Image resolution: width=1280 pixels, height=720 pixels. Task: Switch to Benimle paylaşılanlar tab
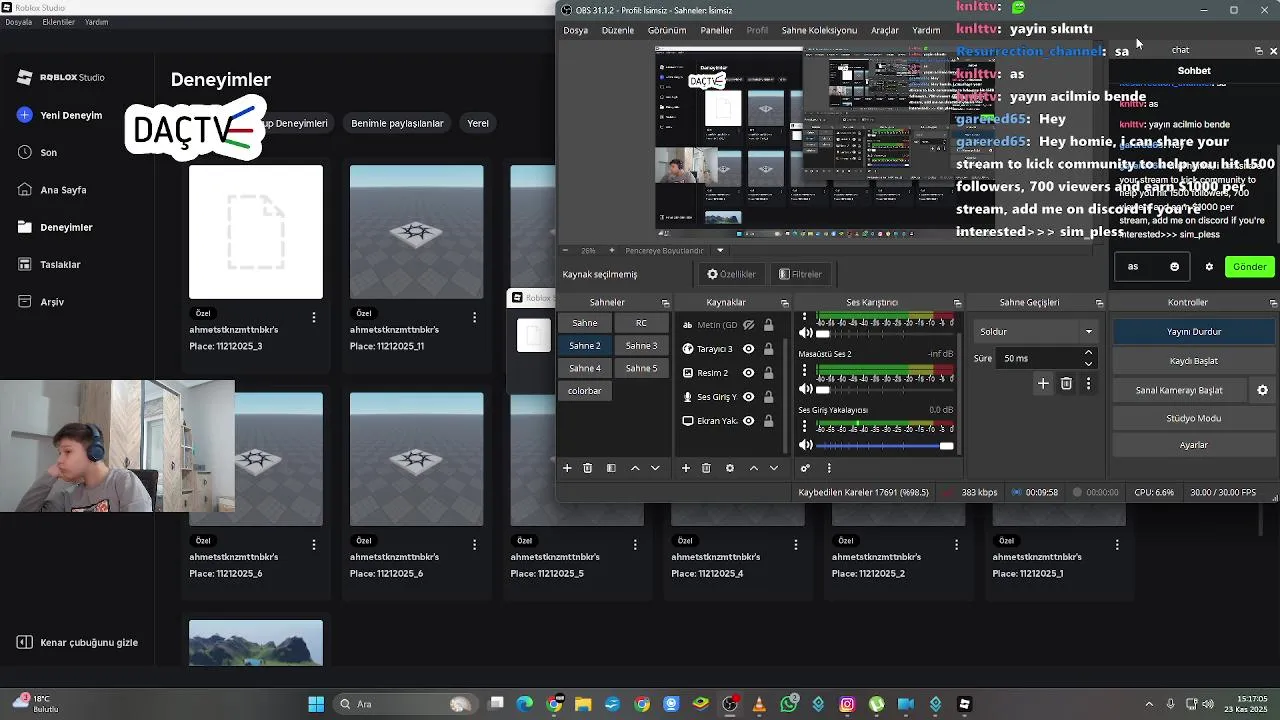click(x=397, y=123)
